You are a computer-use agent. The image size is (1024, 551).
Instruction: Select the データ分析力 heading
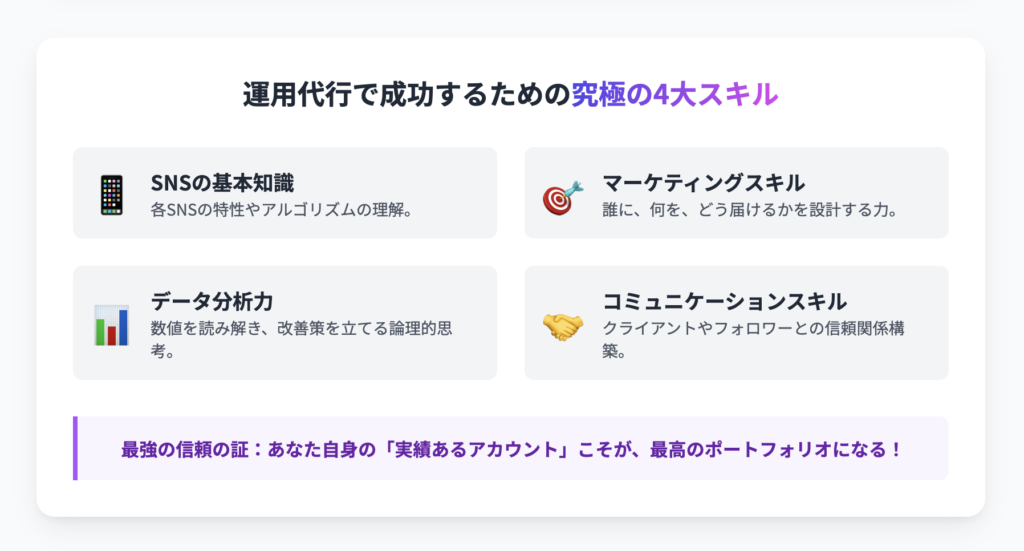212,302
